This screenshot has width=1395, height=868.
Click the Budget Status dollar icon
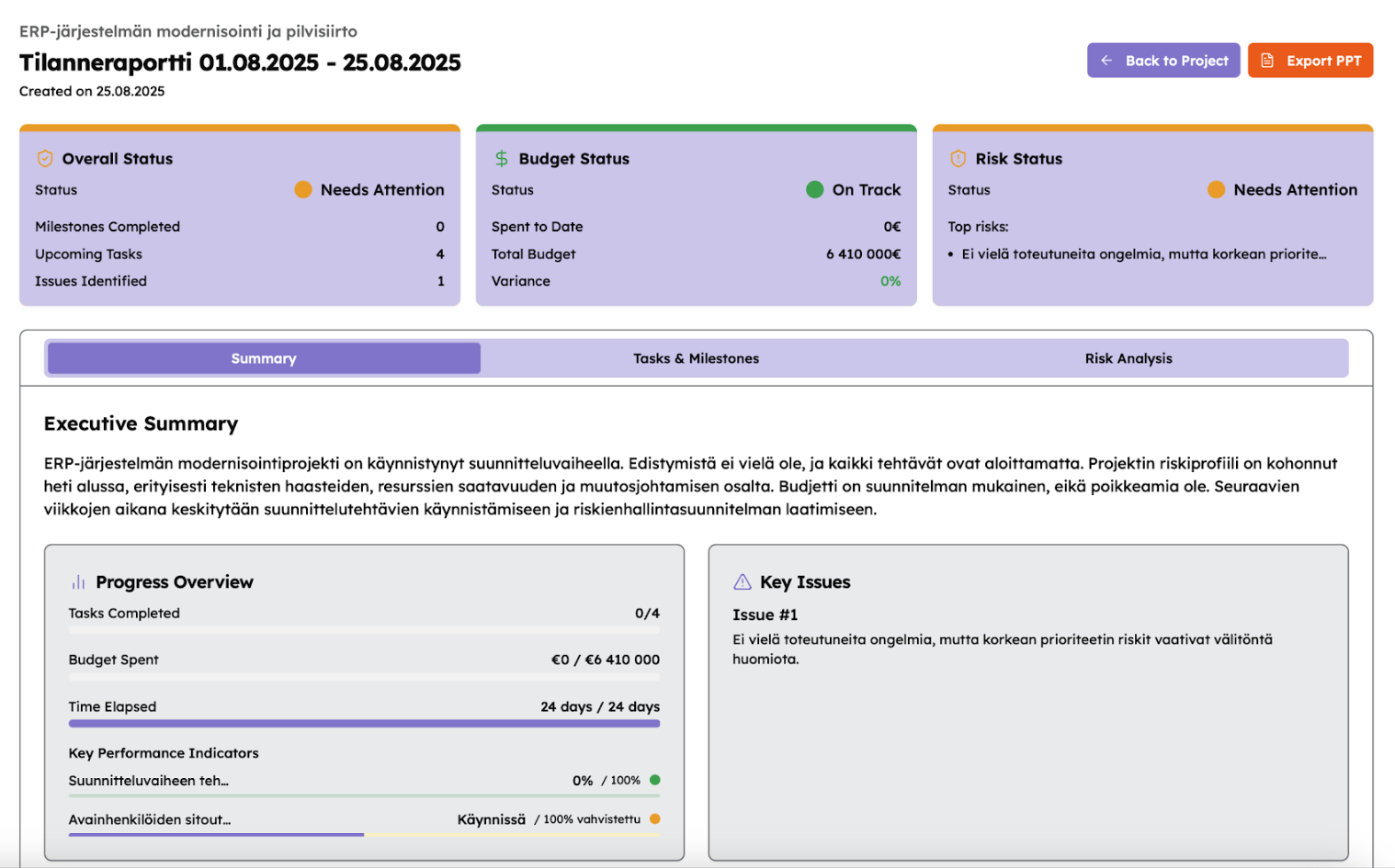[501, 159]
